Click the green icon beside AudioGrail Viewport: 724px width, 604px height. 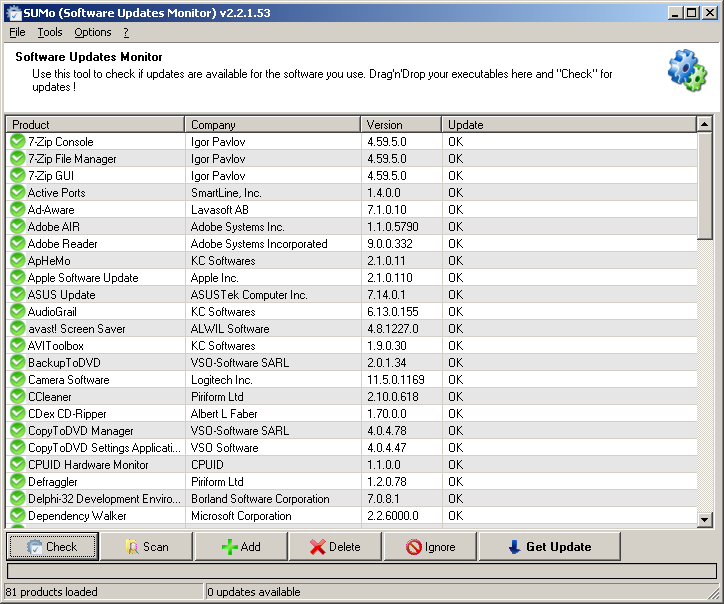pyautogui.click(x=17, y=312)
